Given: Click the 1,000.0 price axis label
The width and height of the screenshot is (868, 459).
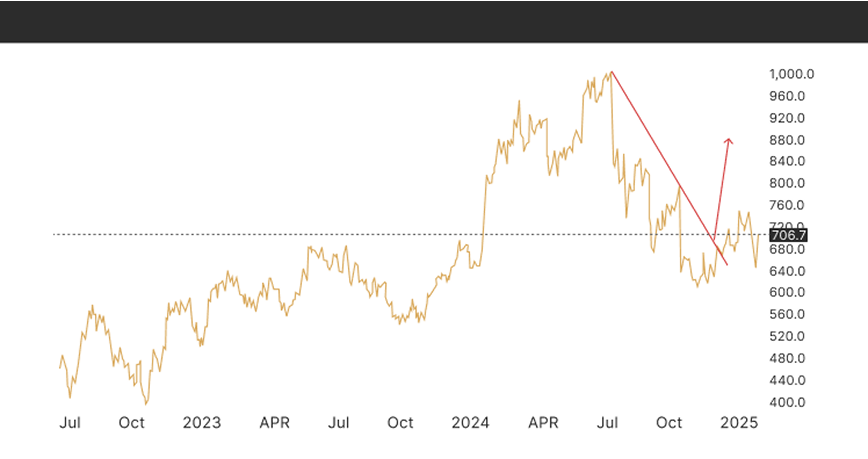Looking at the screenshot, I should [x=792, y=74].
